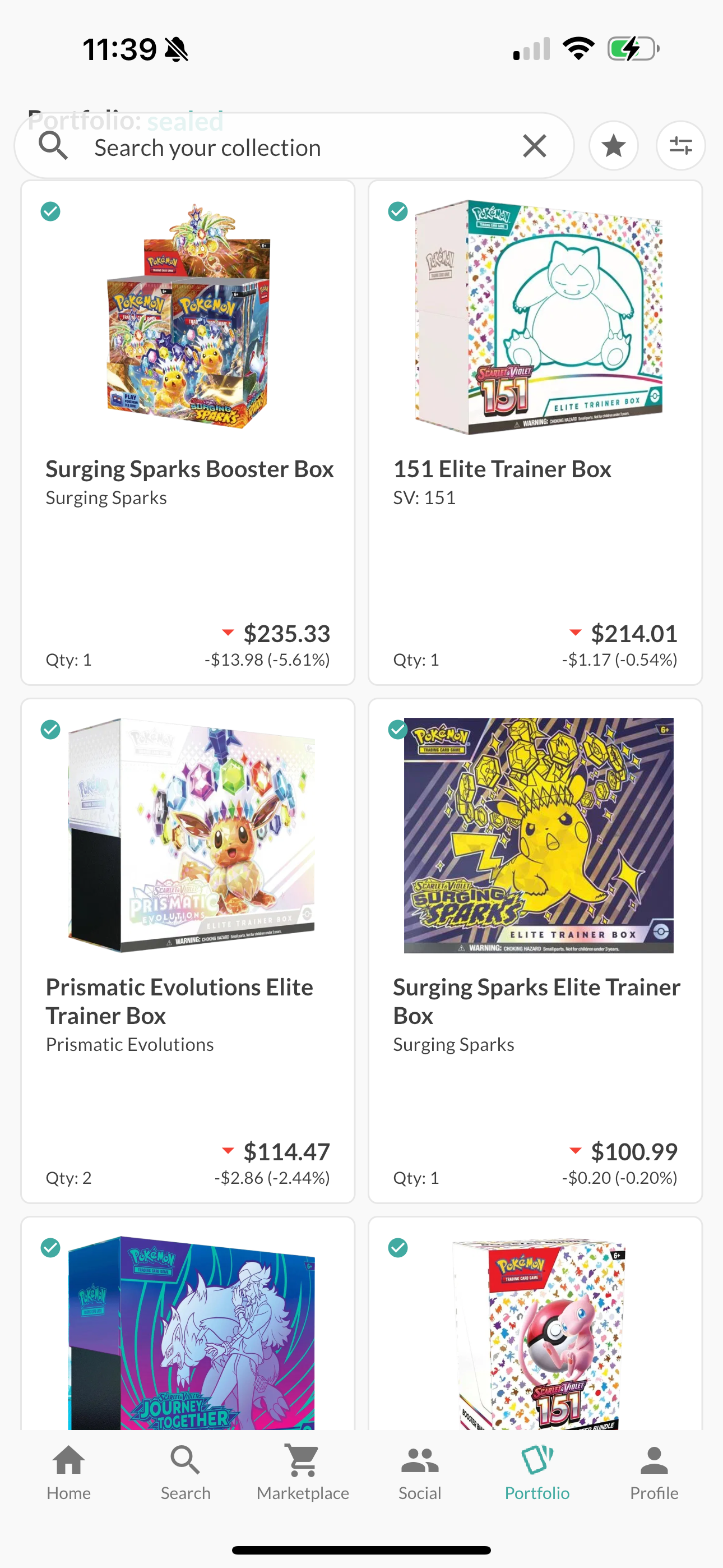Tap the 151 Elite Trainer Box image
Viewport: 723px width, 1568px height.
pos(538,316)
